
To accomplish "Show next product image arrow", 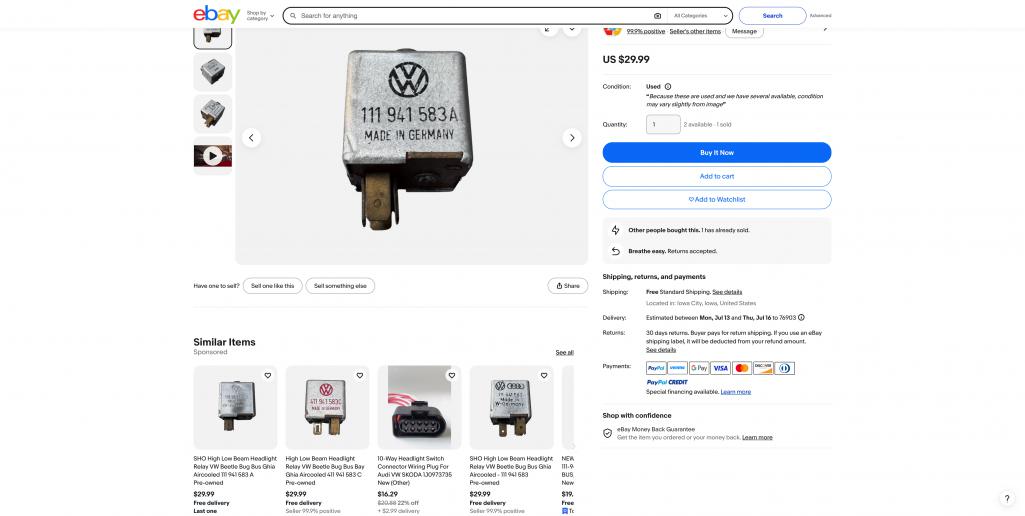I will (572, 138).
